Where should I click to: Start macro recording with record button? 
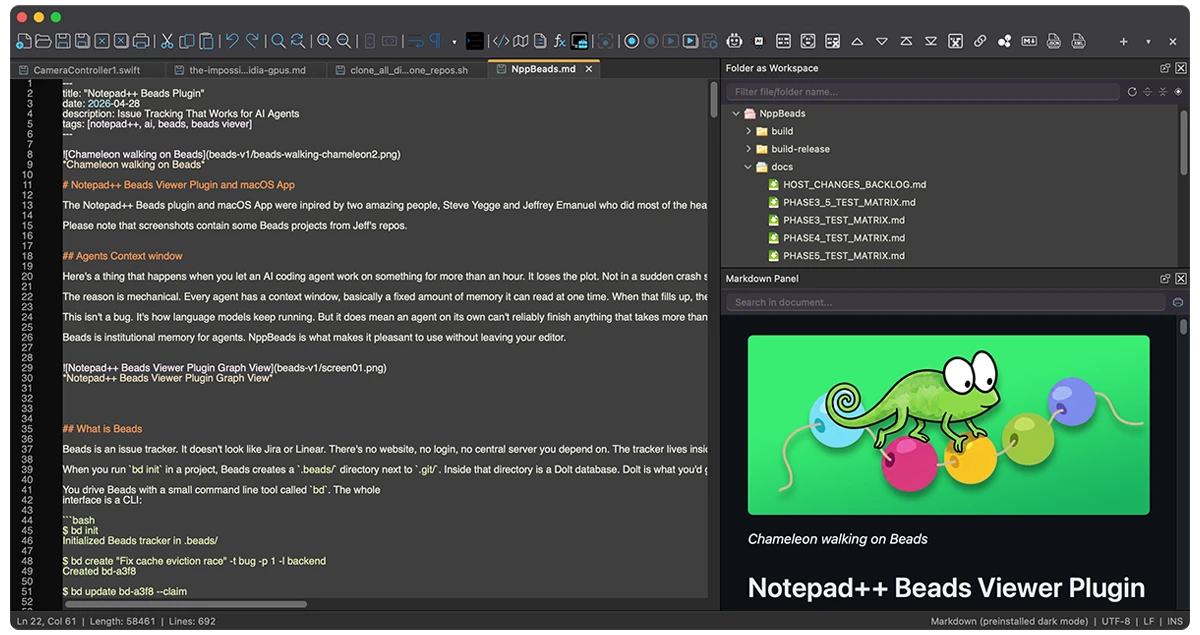tap(632, 41)
